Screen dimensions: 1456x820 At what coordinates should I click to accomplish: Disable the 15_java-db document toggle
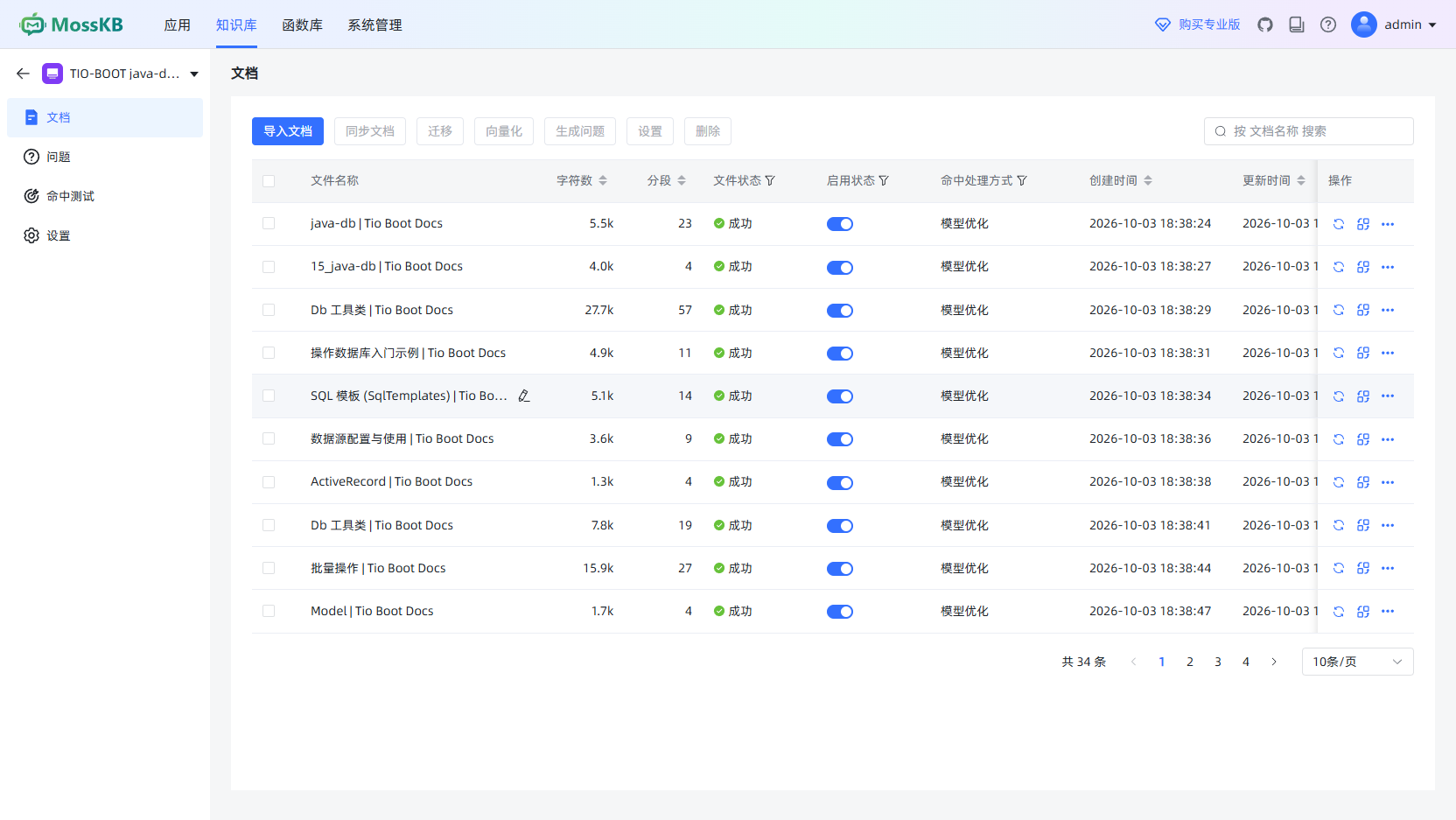[840, 267]
